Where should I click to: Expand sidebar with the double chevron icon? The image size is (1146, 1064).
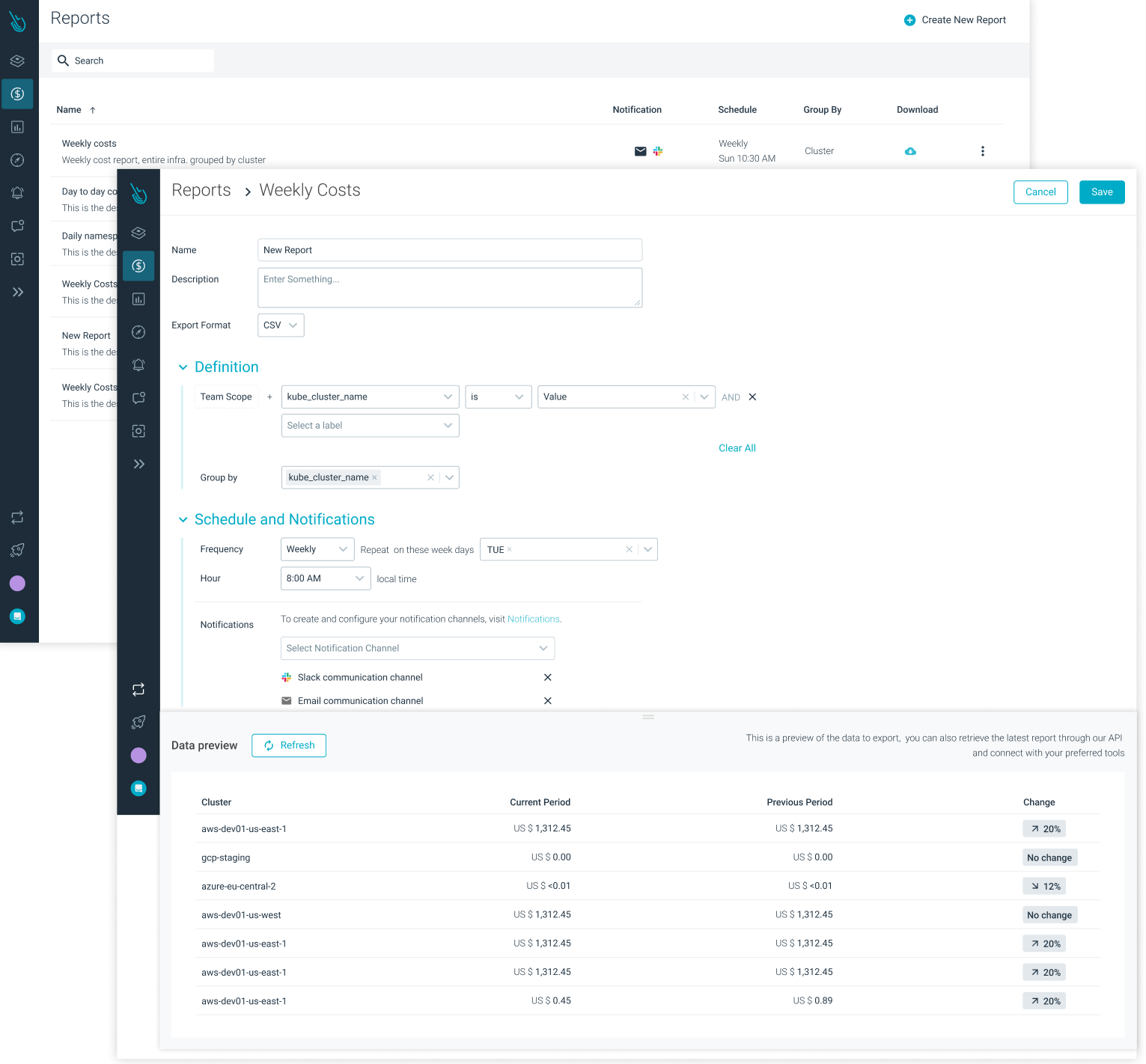(x=138, y=464)
